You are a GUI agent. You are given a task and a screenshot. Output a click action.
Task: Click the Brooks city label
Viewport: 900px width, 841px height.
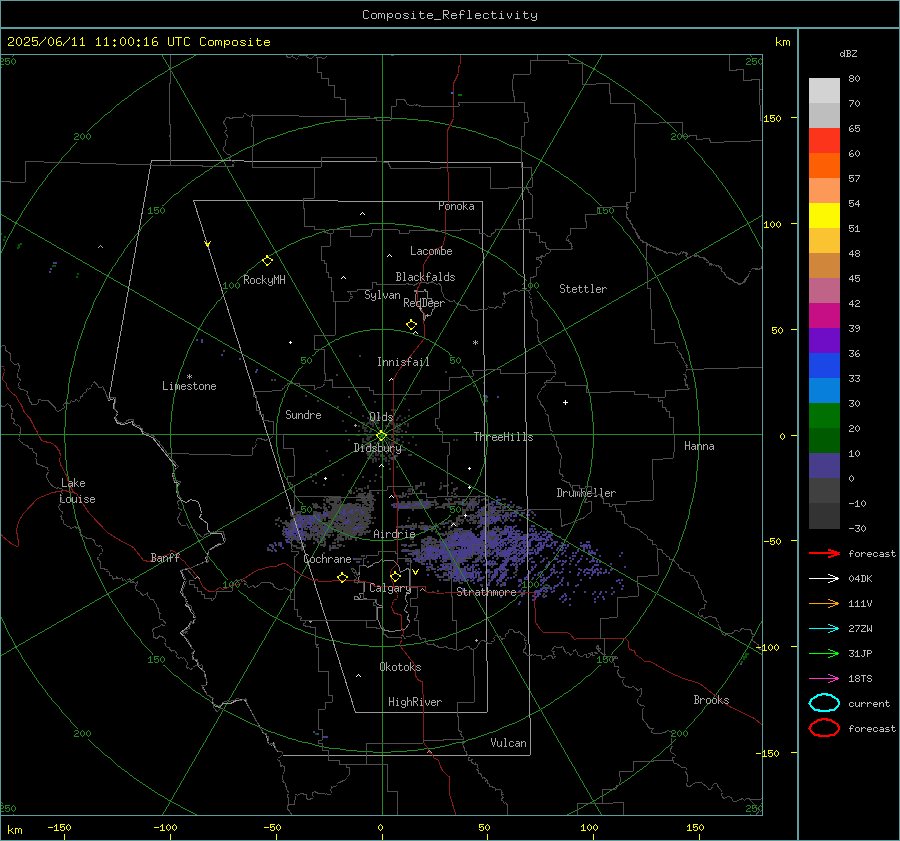coord(711,700)
